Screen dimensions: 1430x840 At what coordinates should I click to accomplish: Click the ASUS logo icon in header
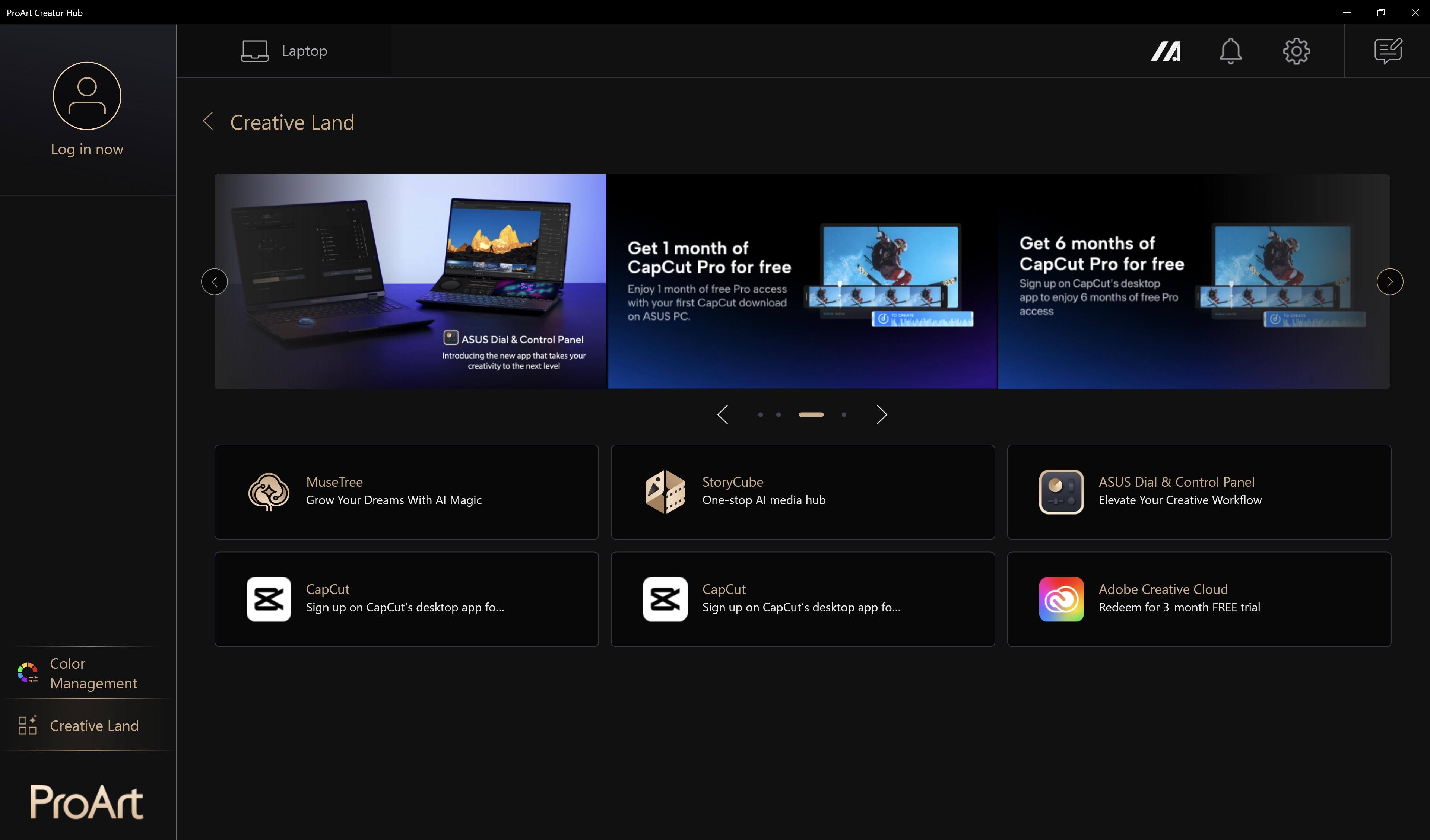click(1166, 51)
